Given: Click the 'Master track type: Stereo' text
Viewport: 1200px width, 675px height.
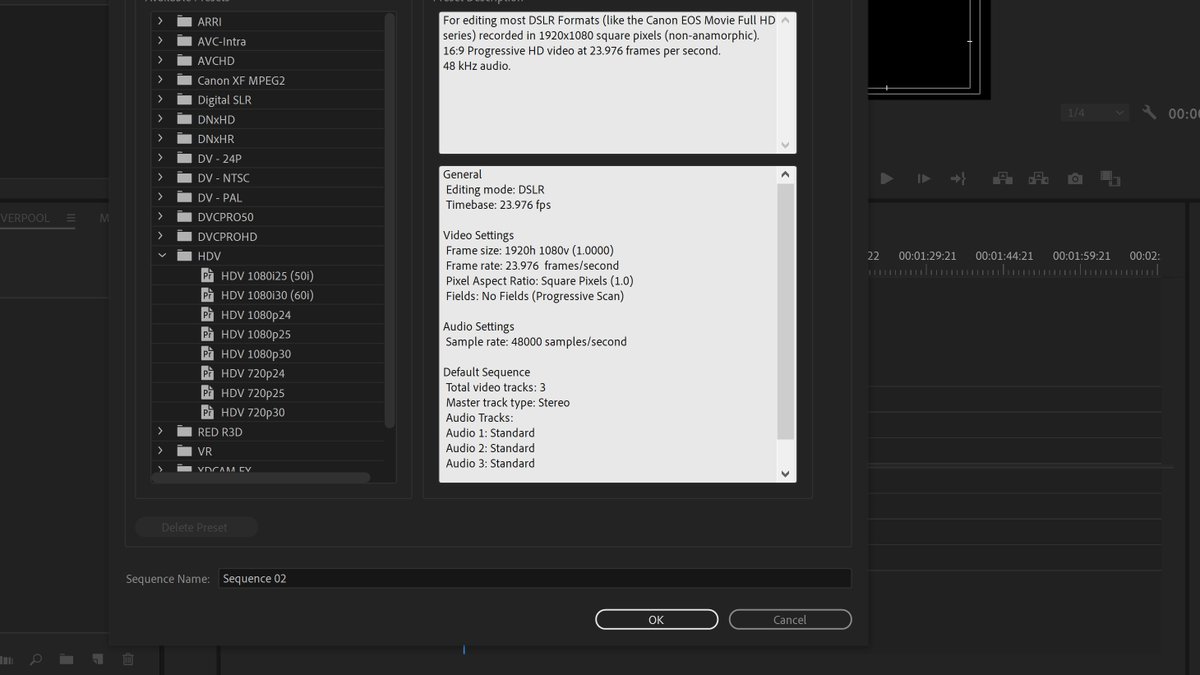Looking at the screenshot, I should (508, 403).
